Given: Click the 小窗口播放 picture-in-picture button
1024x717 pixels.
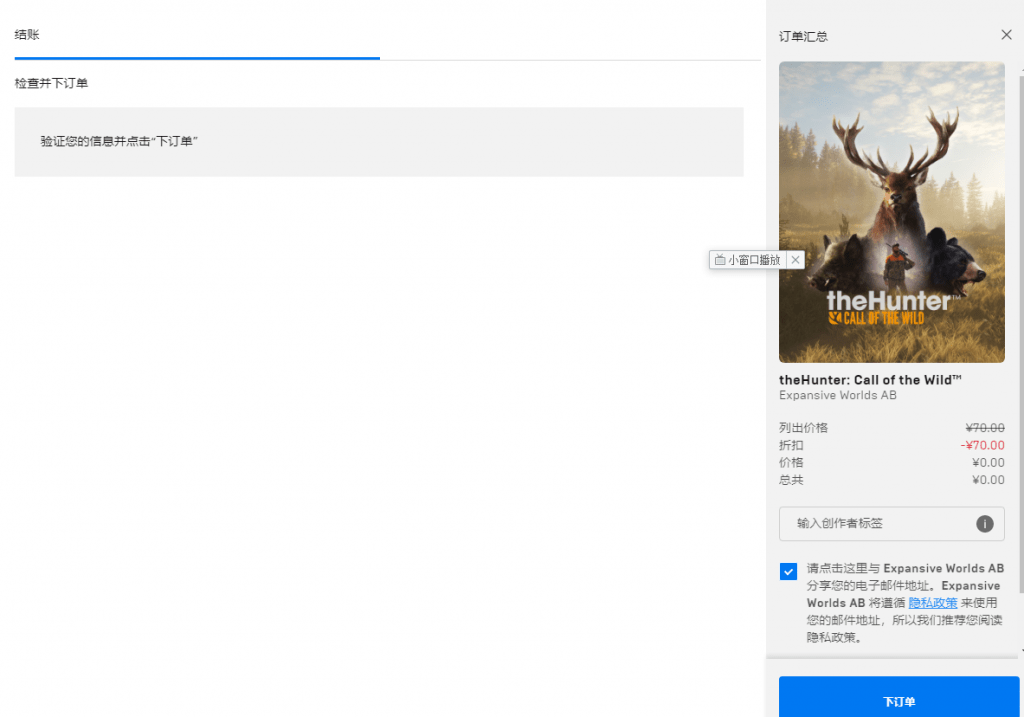Looking at the screenshot, I should pyautogui.click(x=747, y=260).
